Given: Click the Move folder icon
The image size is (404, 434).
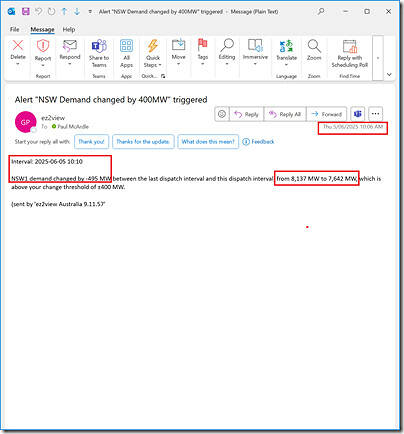Looking at the screenshot, I should pos(178,45).
